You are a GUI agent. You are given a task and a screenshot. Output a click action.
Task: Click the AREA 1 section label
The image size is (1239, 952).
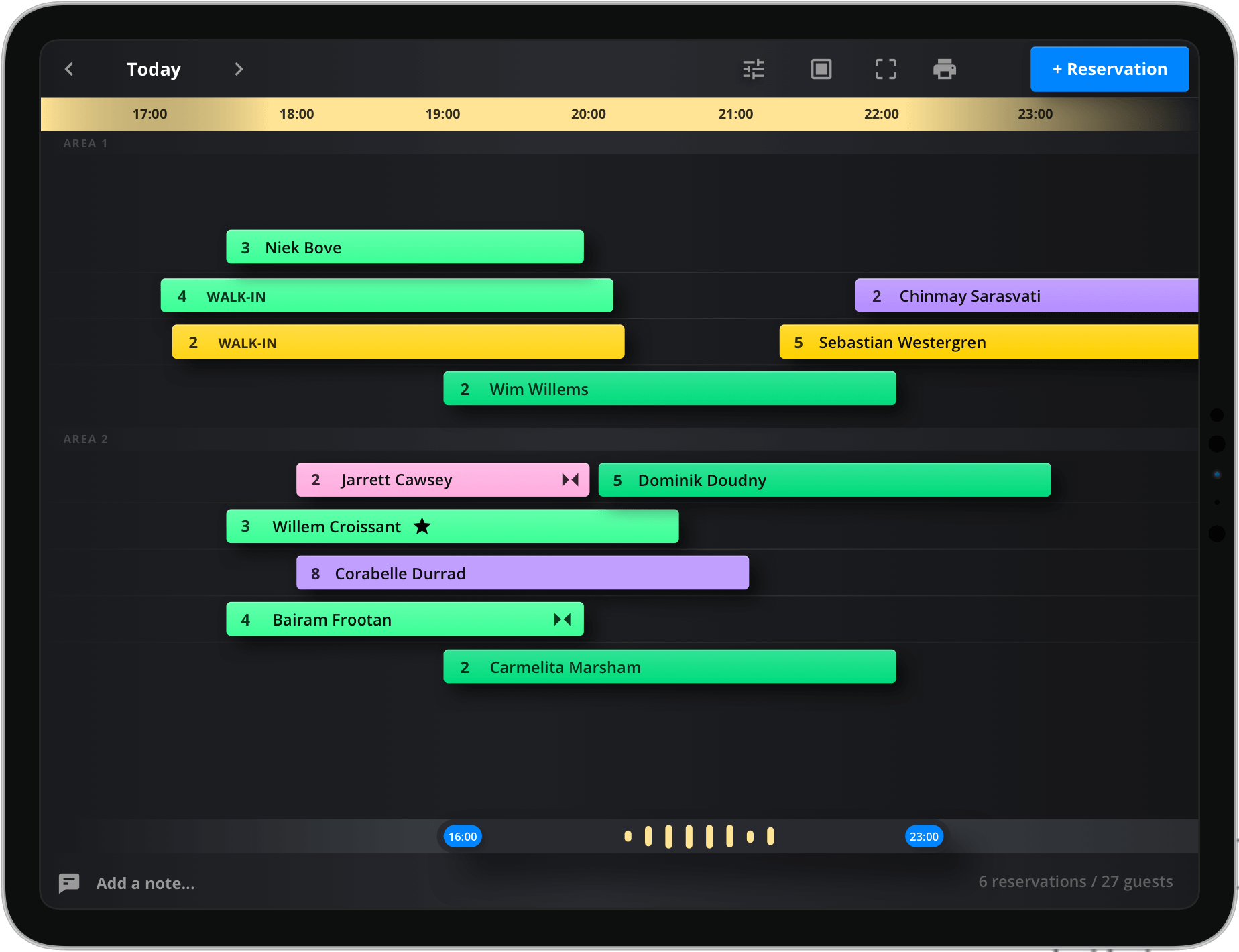coord(85,143)
